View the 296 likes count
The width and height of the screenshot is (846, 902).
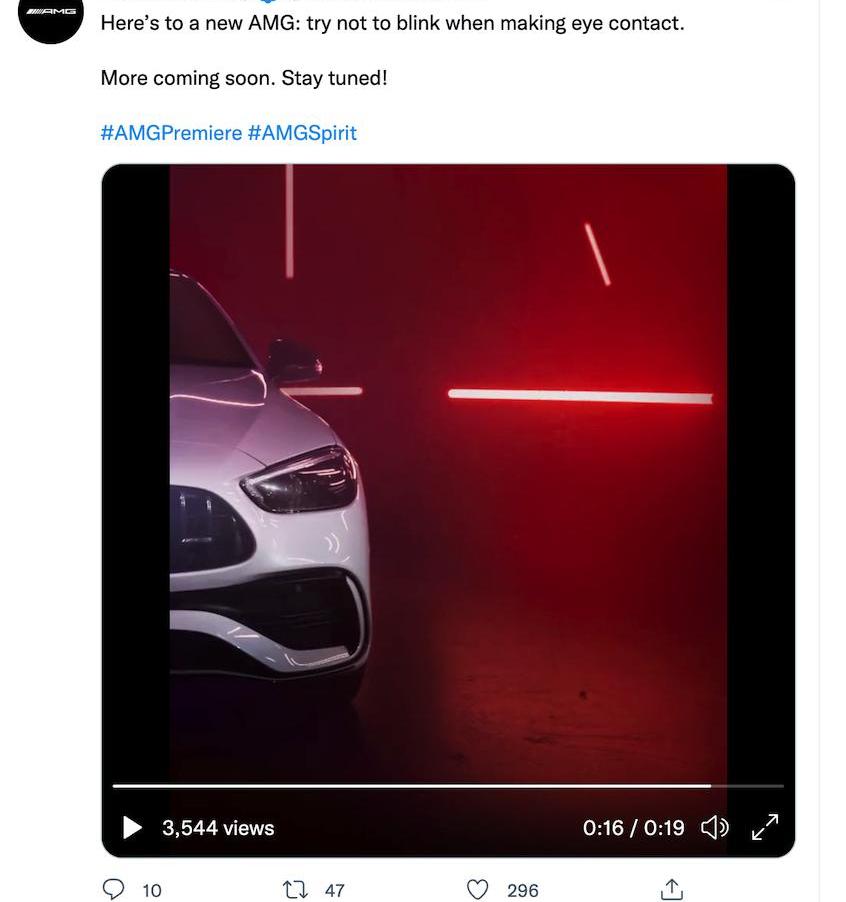[522, 890]
